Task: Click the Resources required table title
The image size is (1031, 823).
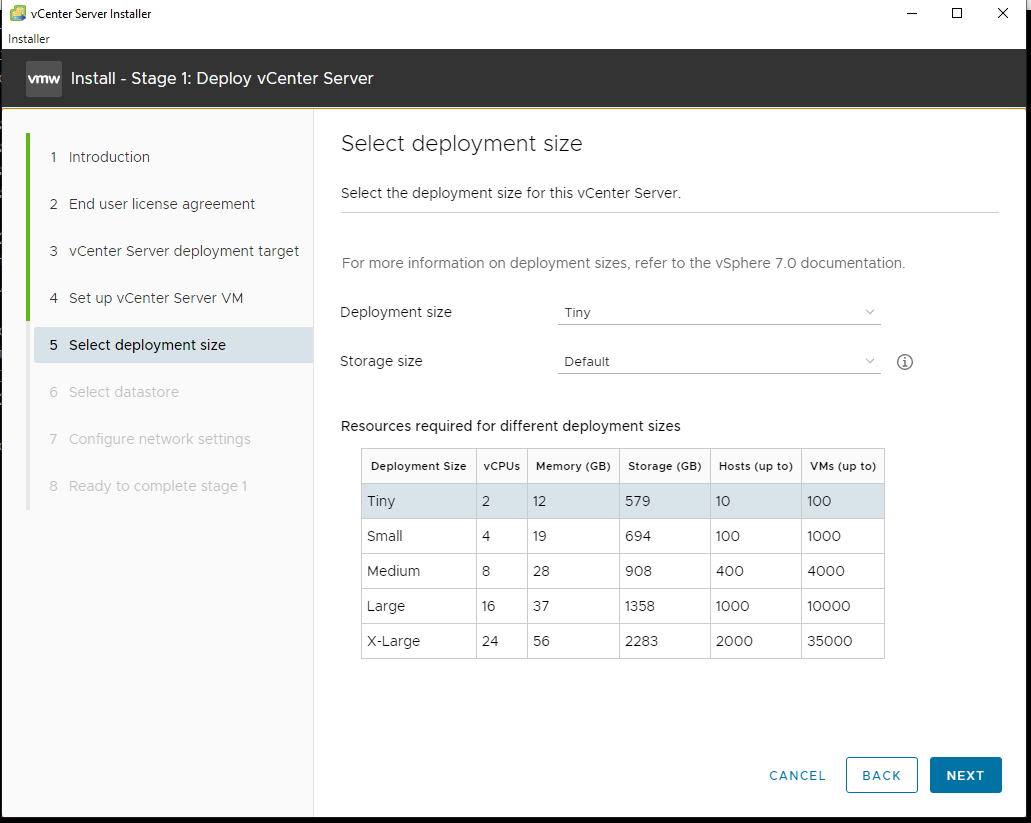Action: tap(510, 426)
